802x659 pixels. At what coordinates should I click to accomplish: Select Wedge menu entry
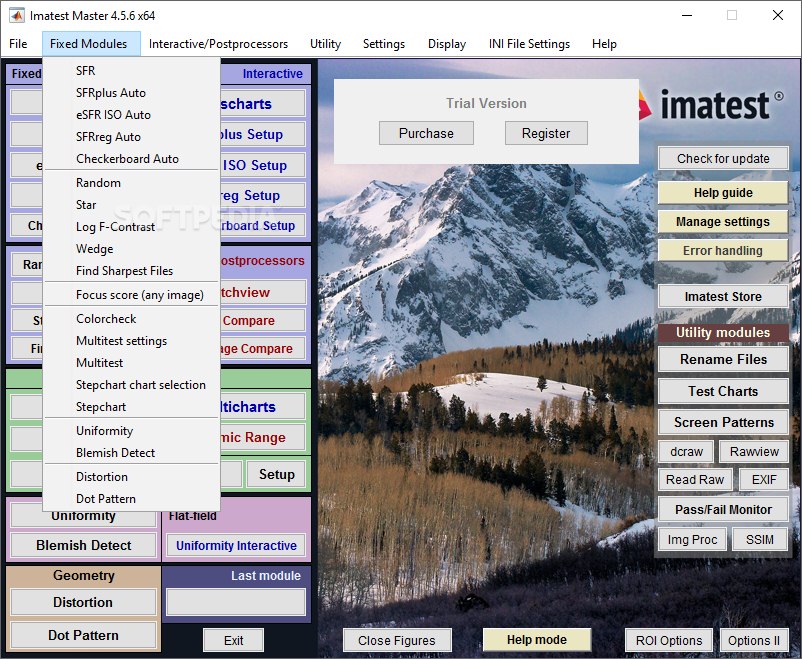point(132,249)
